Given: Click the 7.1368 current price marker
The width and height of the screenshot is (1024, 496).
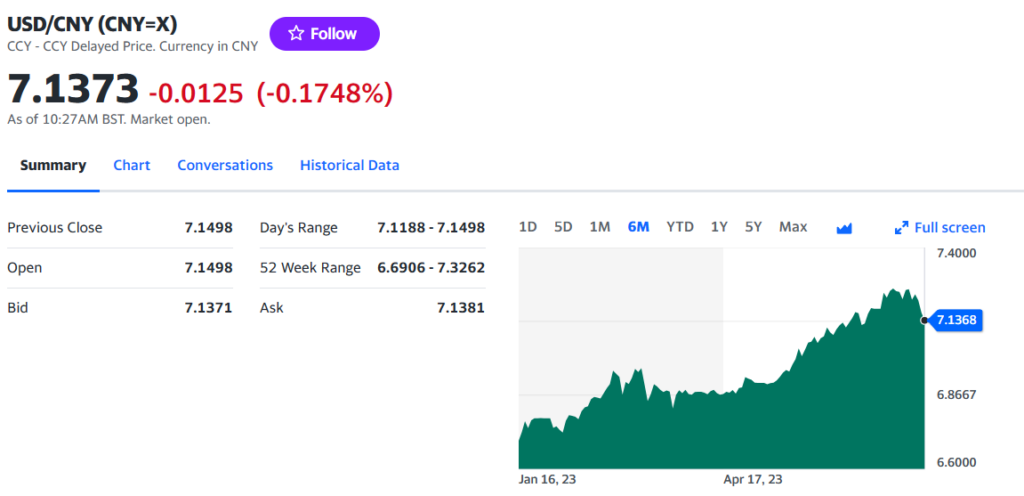Looking at the screenshot, I should pos(958,320).
